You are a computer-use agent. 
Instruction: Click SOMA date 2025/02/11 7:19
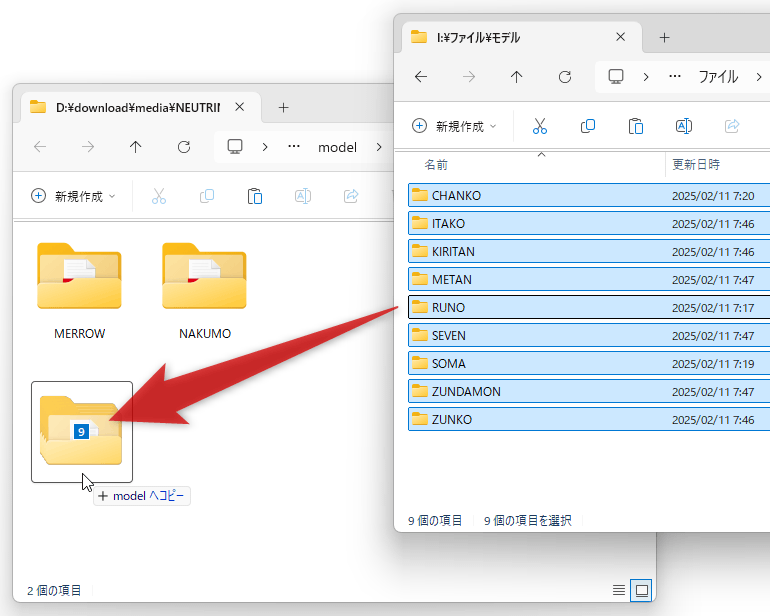[x=713, y=364]
